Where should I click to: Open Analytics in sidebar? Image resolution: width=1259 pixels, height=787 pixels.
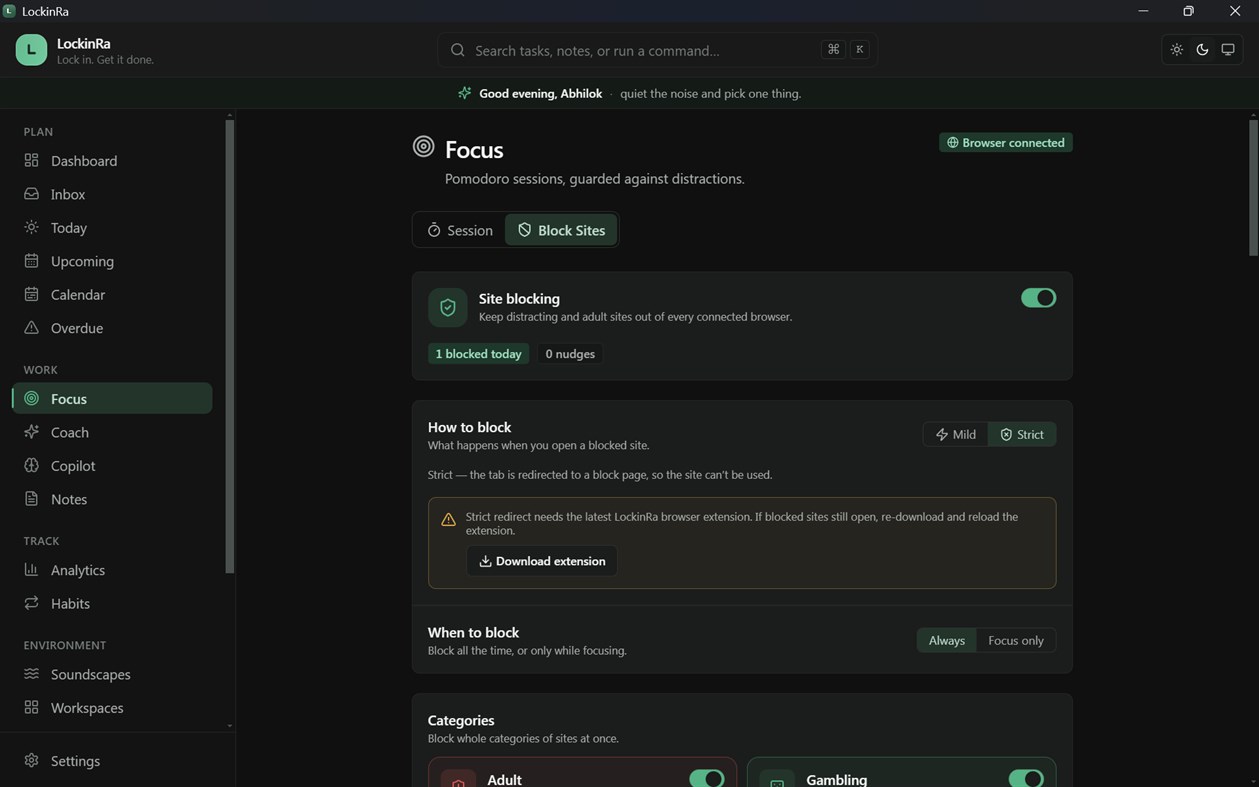click(112, 570)
